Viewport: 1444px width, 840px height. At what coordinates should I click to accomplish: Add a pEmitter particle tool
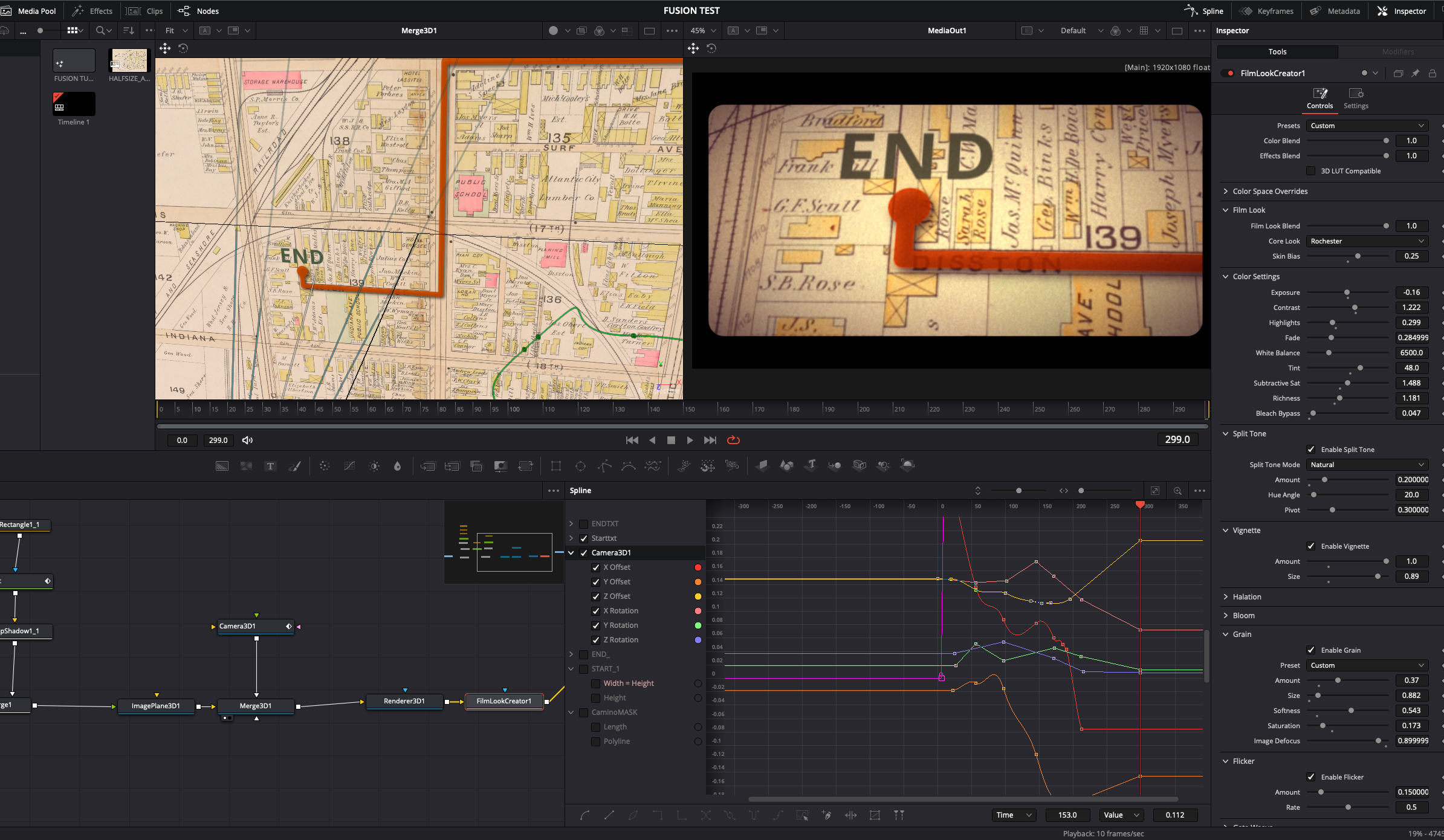tap(684, 466)
